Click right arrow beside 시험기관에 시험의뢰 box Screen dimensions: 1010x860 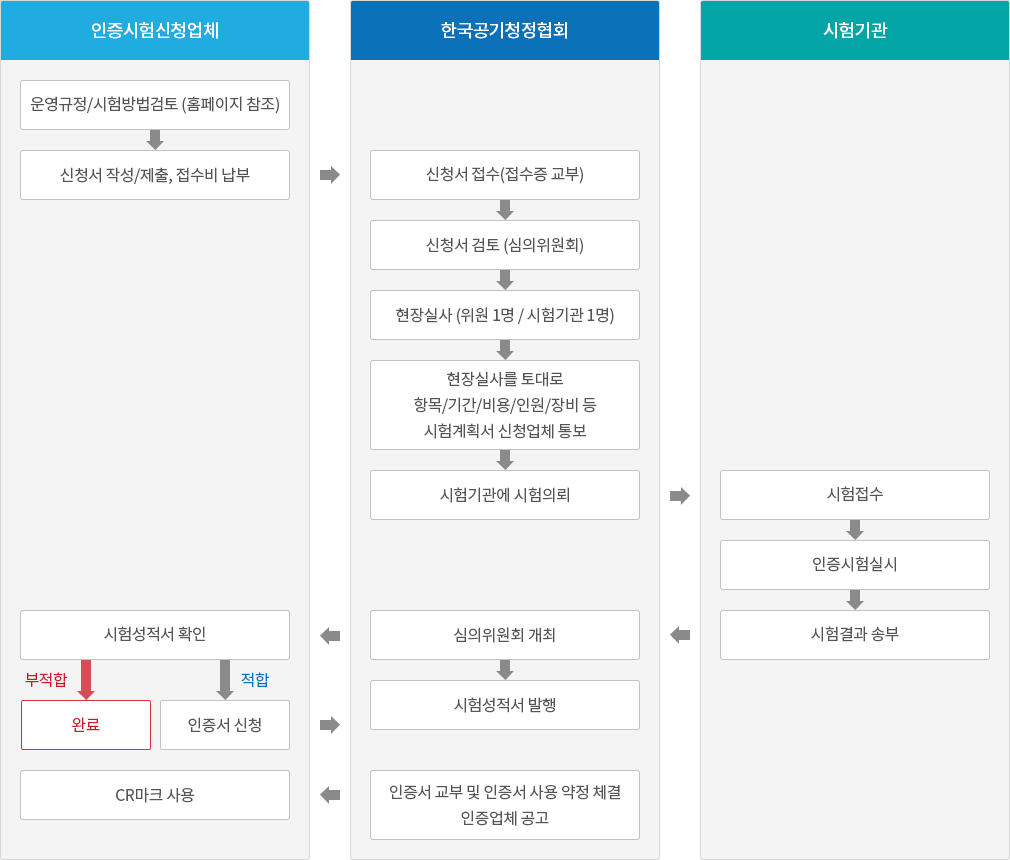[x=680, y=495]
